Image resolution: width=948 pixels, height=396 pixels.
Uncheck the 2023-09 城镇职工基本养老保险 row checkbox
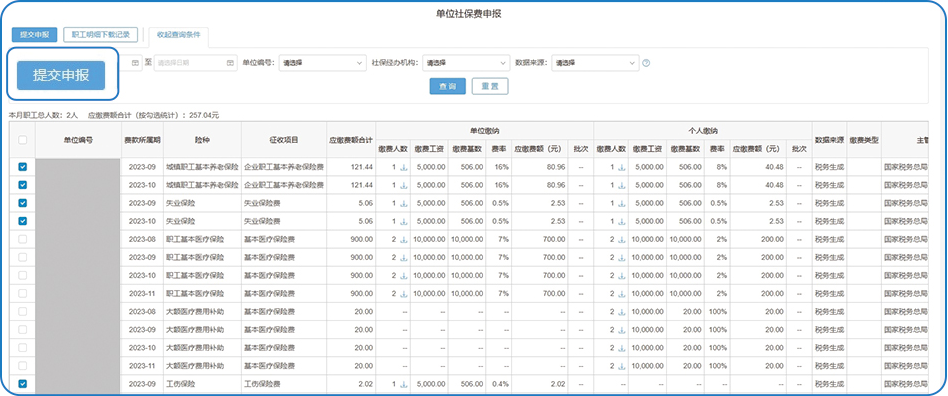click(x=23, y=167)
